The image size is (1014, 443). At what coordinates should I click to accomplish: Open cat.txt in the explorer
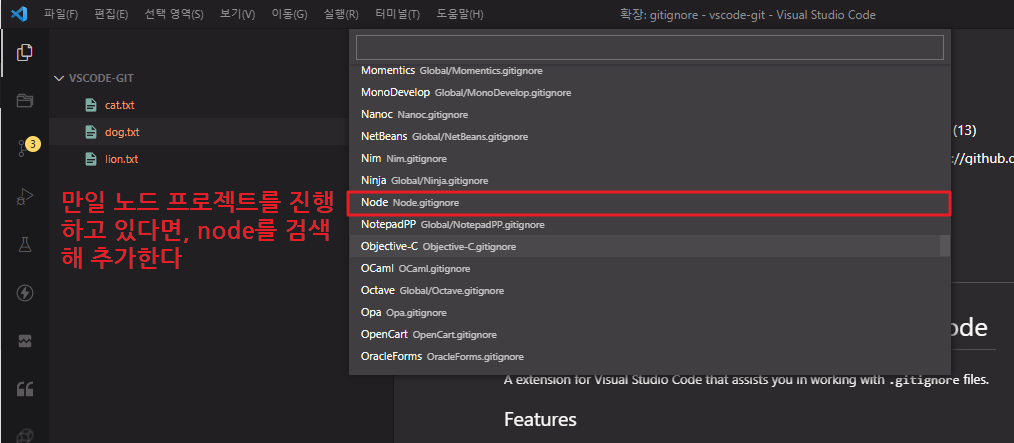point(120,105)
